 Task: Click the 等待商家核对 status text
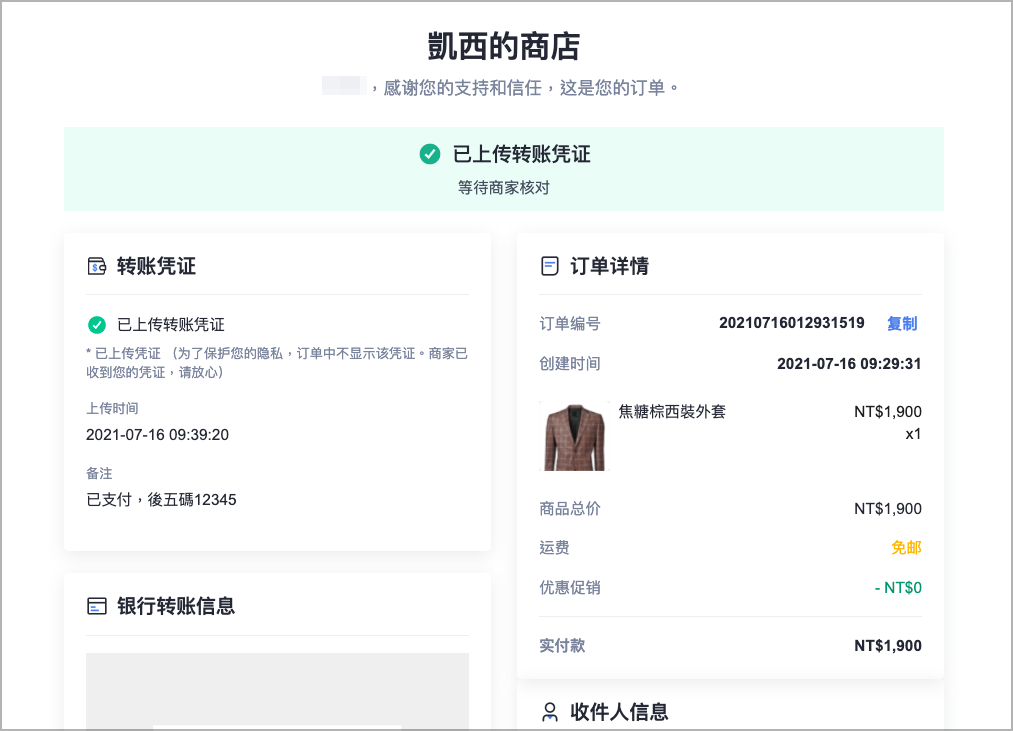pos(504,188)
